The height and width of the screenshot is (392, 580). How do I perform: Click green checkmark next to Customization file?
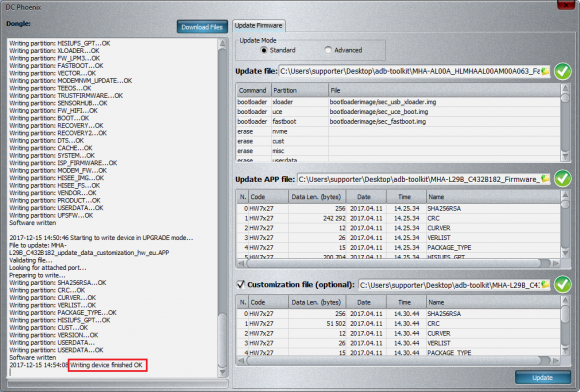click(563, 284)
